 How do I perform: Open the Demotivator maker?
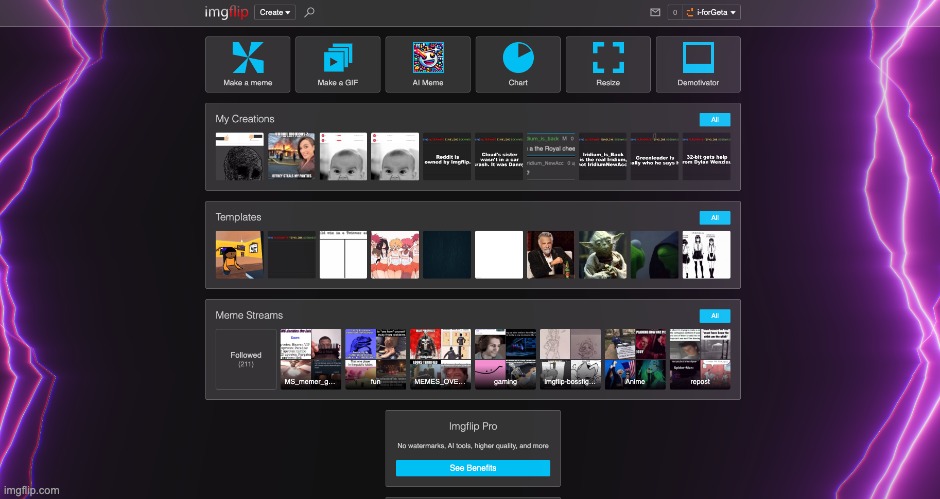[698, 64]
